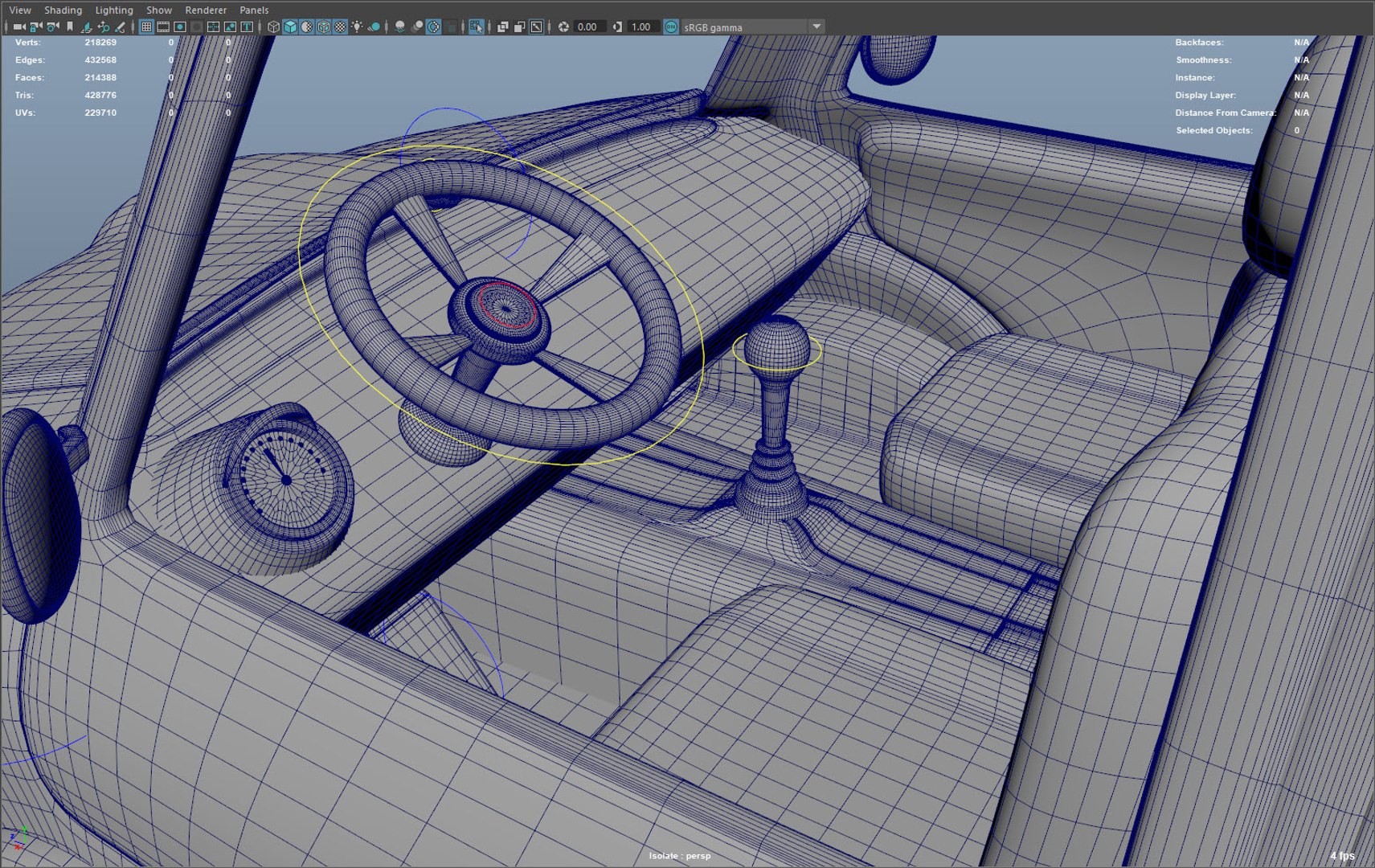The height and width of the screenshot is (868, 1375).
Task: Open the Lighting menu
Action: tap(114, 10)
